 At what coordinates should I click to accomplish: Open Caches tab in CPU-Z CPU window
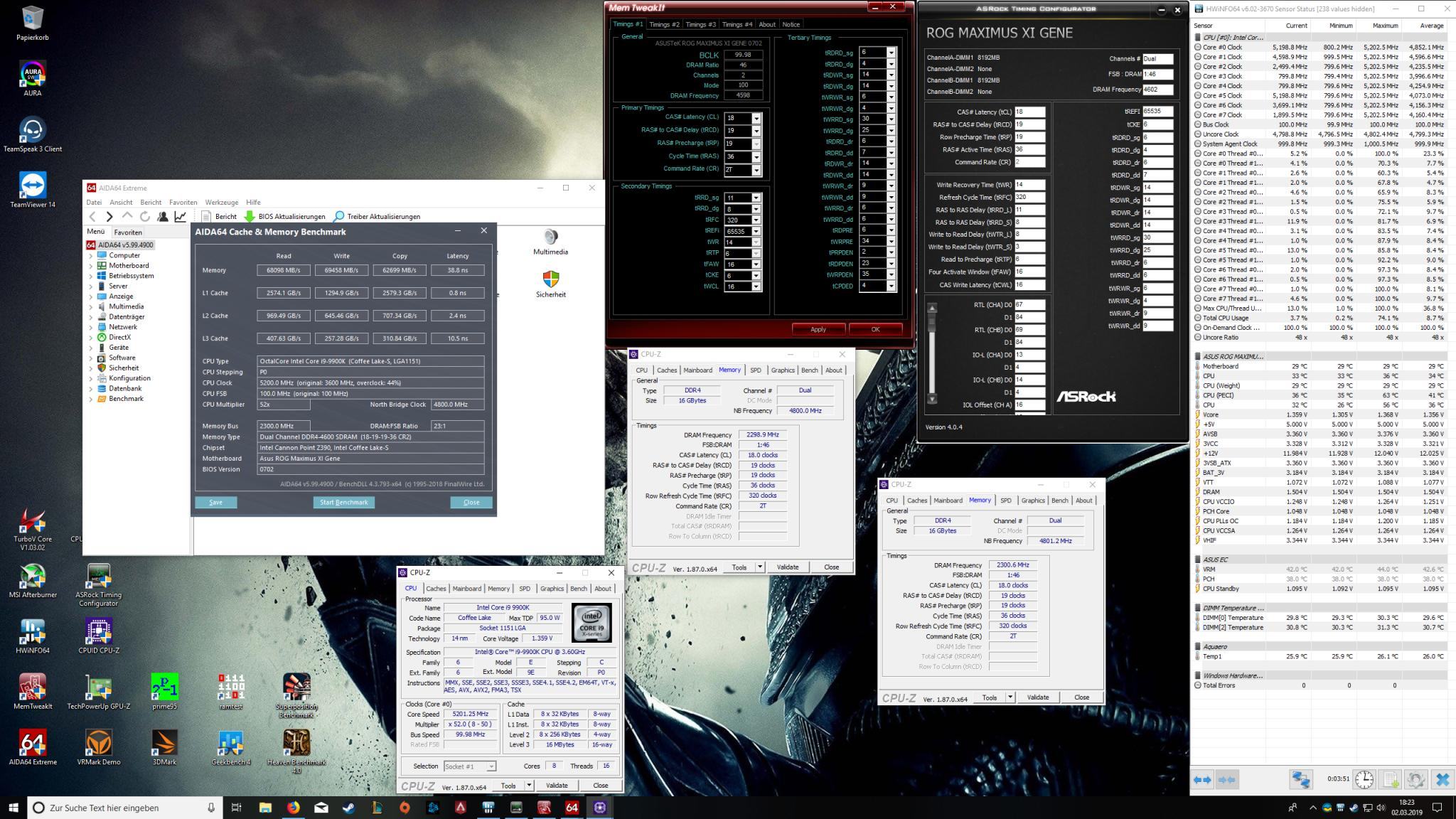436,589
